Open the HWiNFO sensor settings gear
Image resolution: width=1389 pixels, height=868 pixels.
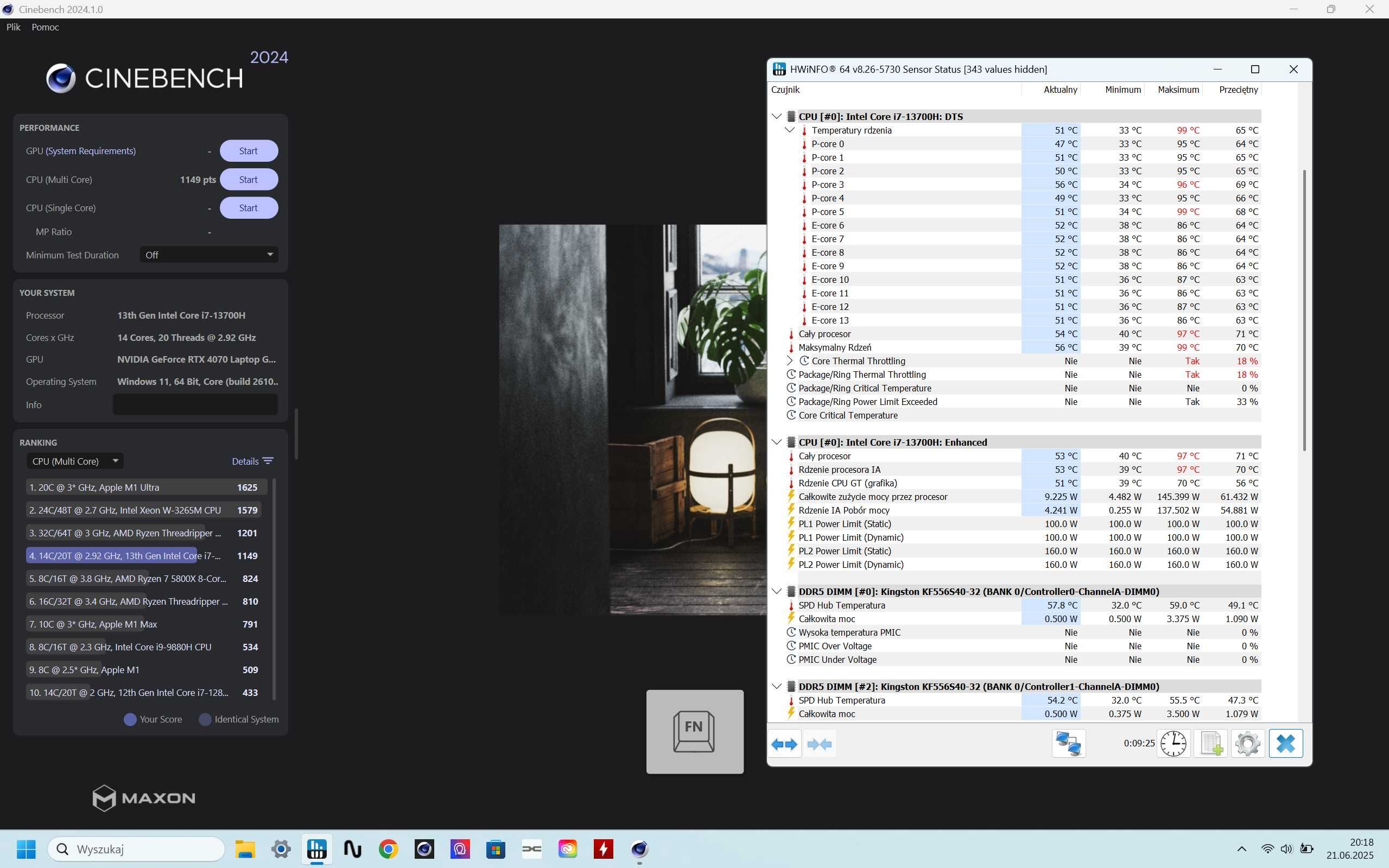(1248, 744)
